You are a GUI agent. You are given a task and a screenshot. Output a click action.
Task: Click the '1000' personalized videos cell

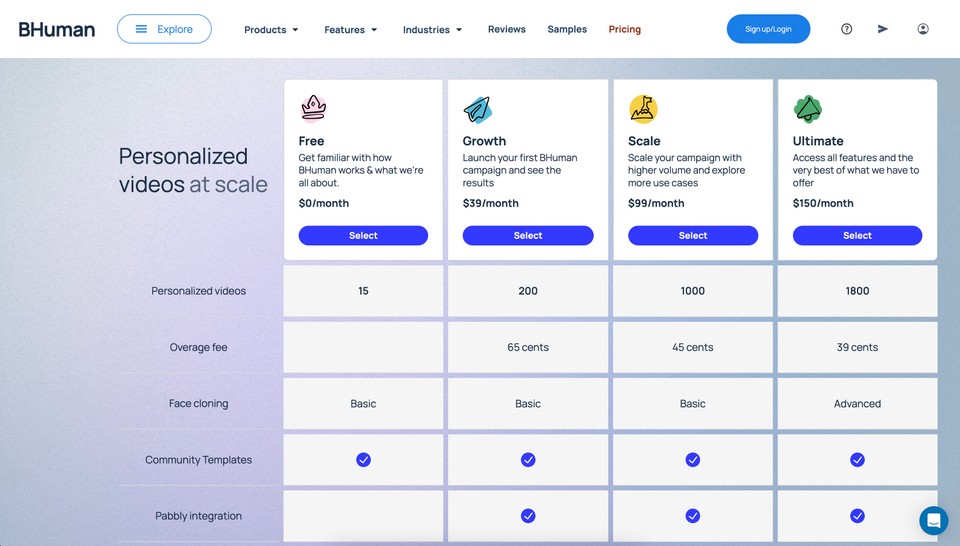tap(692, 291)
